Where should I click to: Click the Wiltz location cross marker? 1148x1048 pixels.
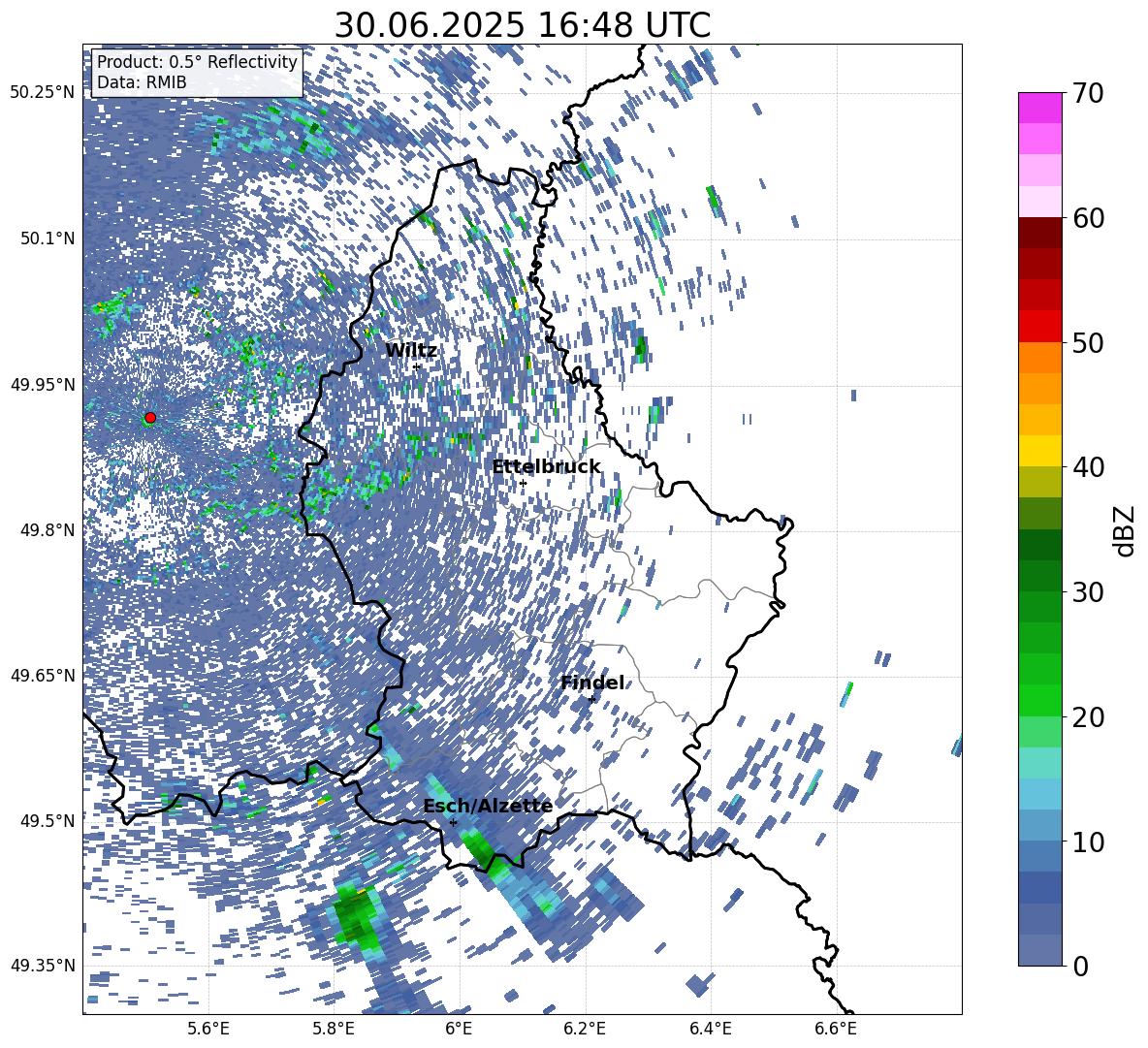(x=417, y=366)
